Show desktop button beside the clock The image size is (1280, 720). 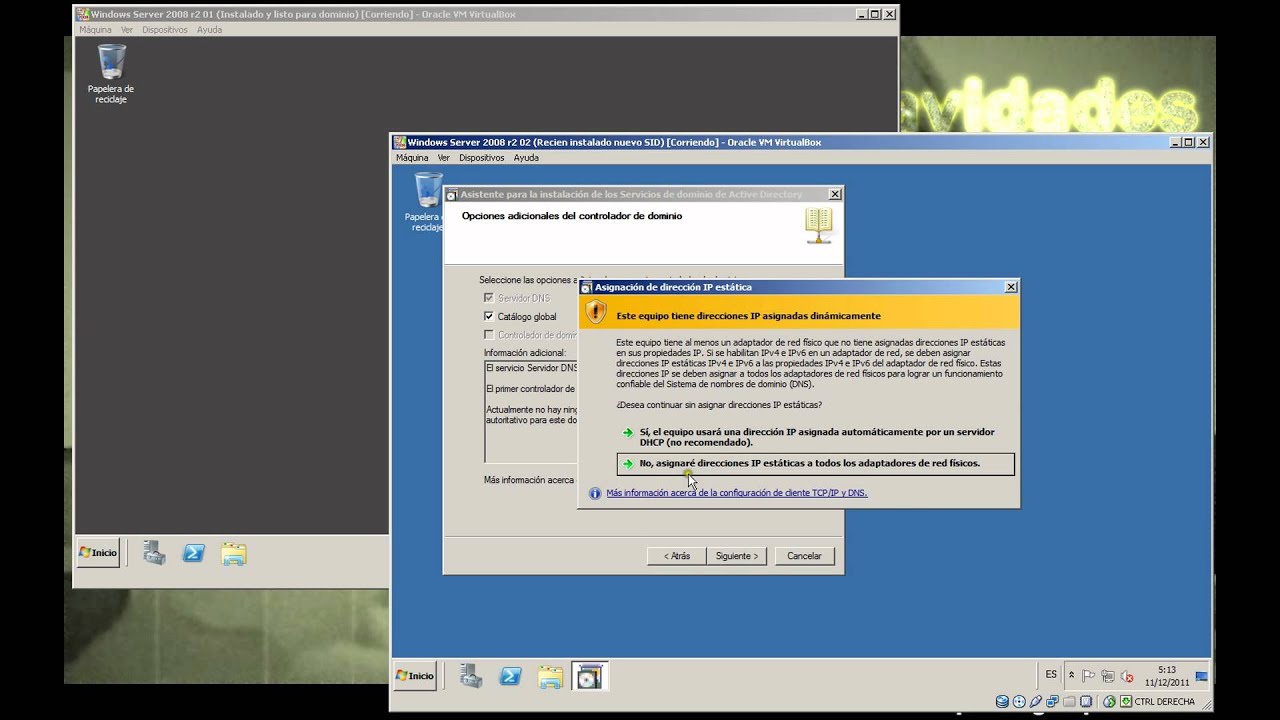[1202, 677]
